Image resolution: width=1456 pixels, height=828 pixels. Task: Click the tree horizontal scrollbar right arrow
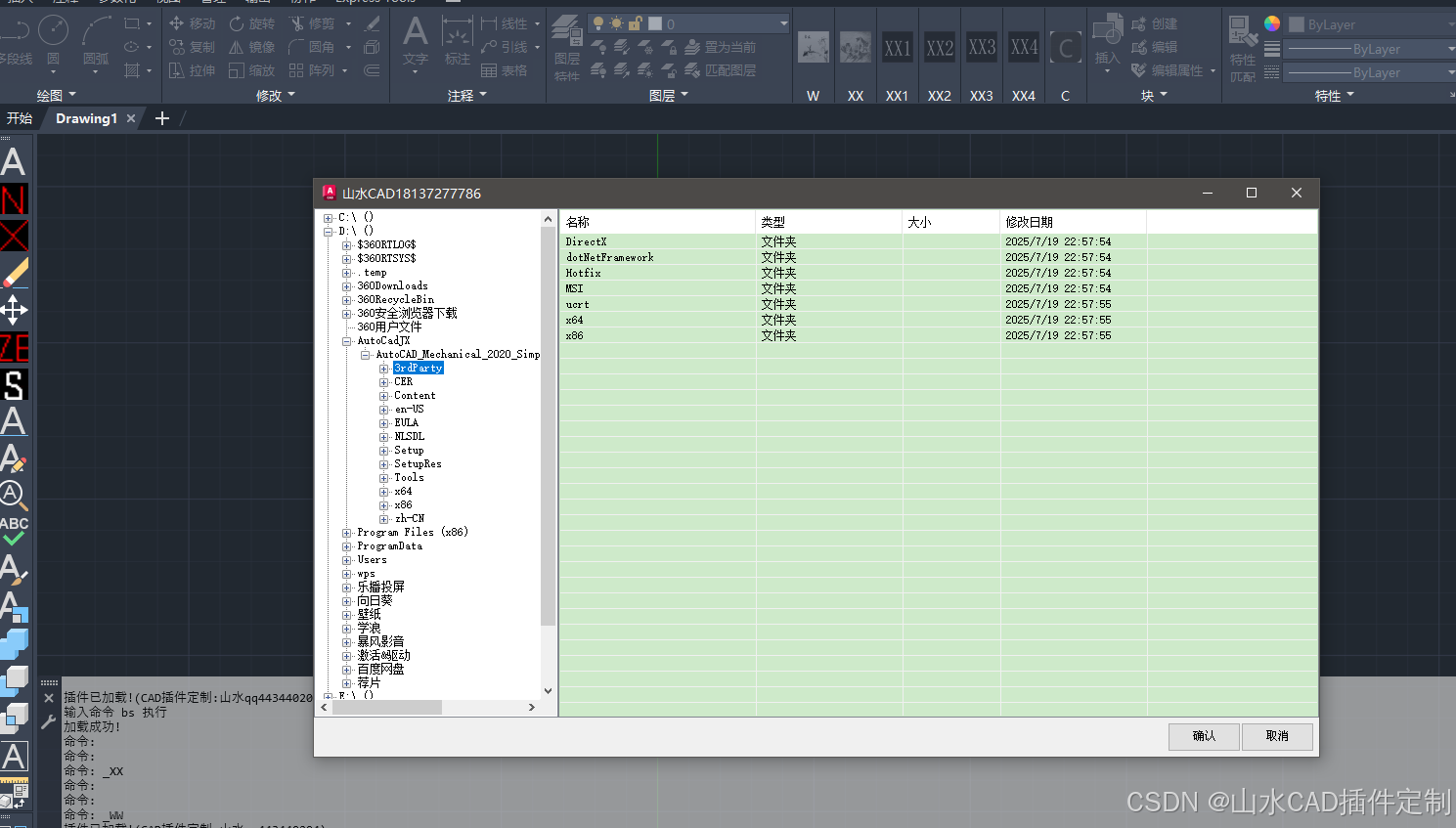(x=531, y=707)
